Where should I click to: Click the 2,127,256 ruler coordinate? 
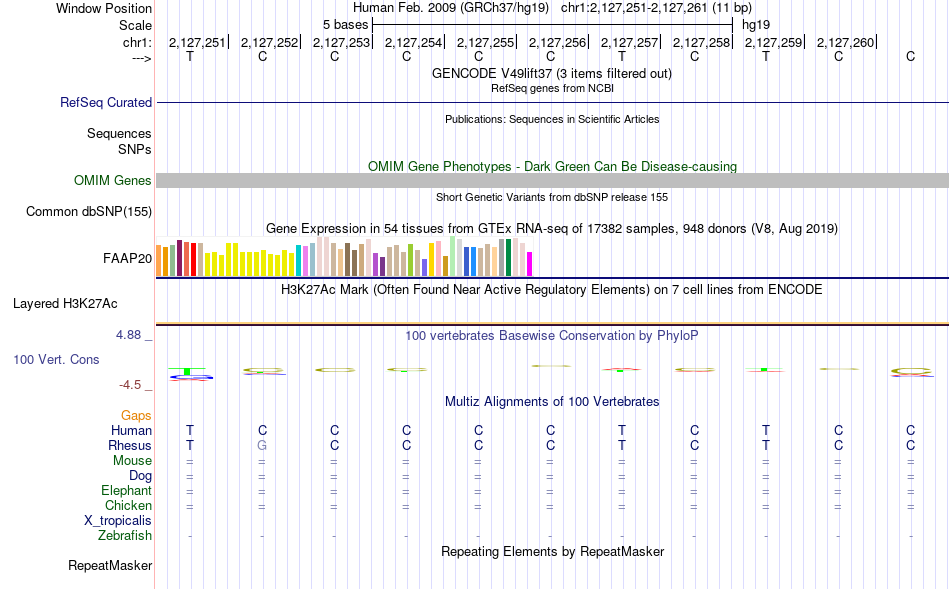(x=557, y=42)
